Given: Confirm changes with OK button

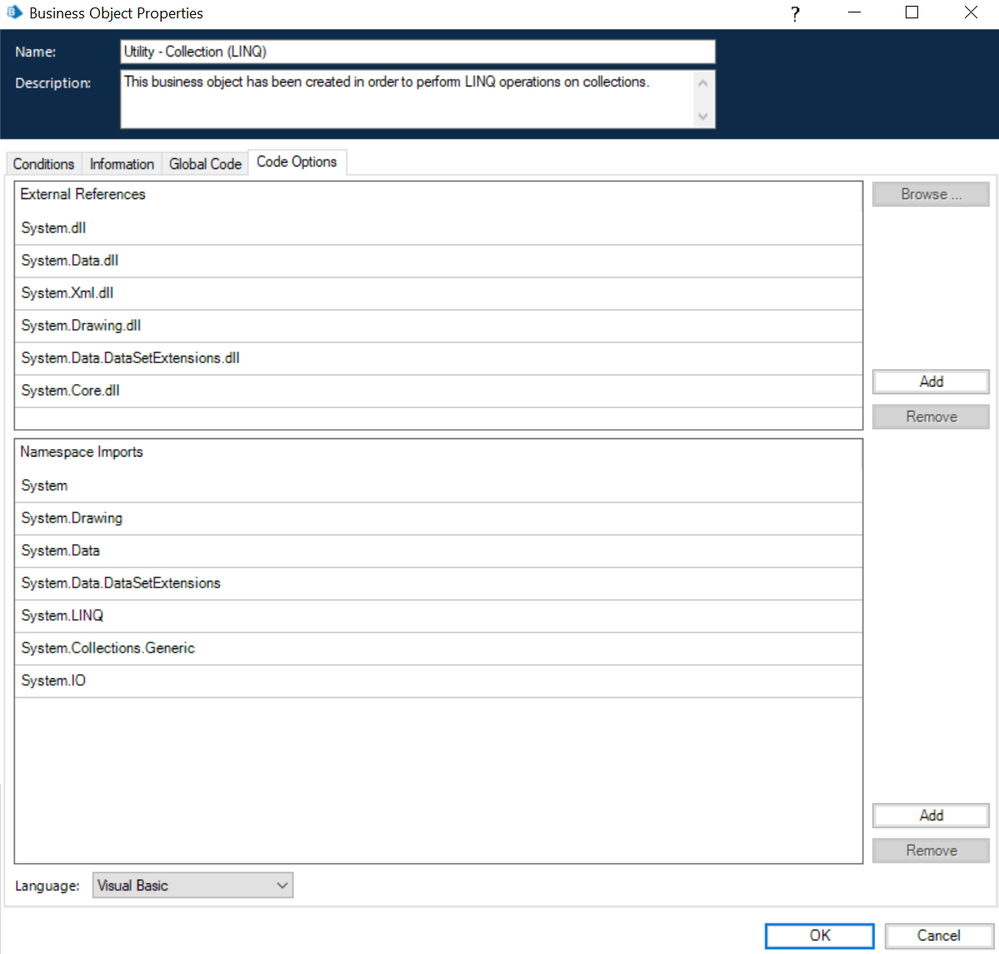Looking at the screenshot, I should click(x=819, y=936).
